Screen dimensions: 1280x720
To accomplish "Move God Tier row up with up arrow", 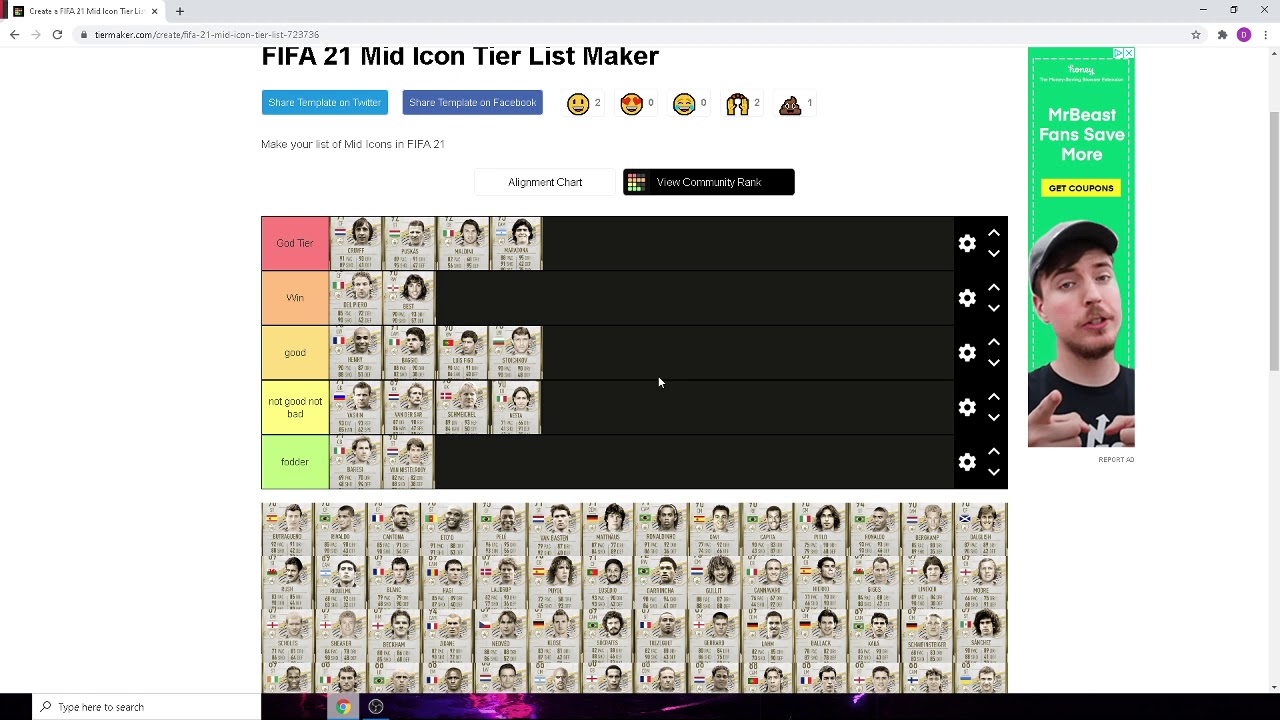I will (994, 232).
